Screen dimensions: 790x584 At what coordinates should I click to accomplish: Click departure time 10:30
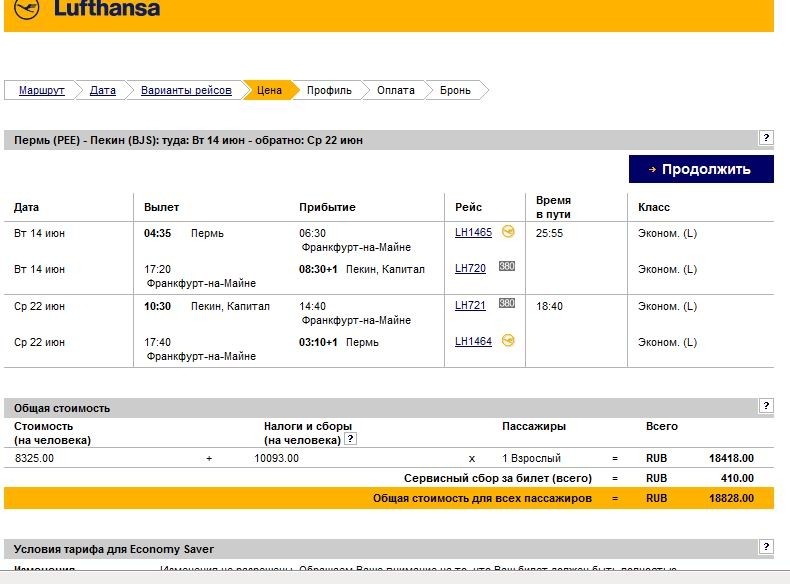pos(157,306)
